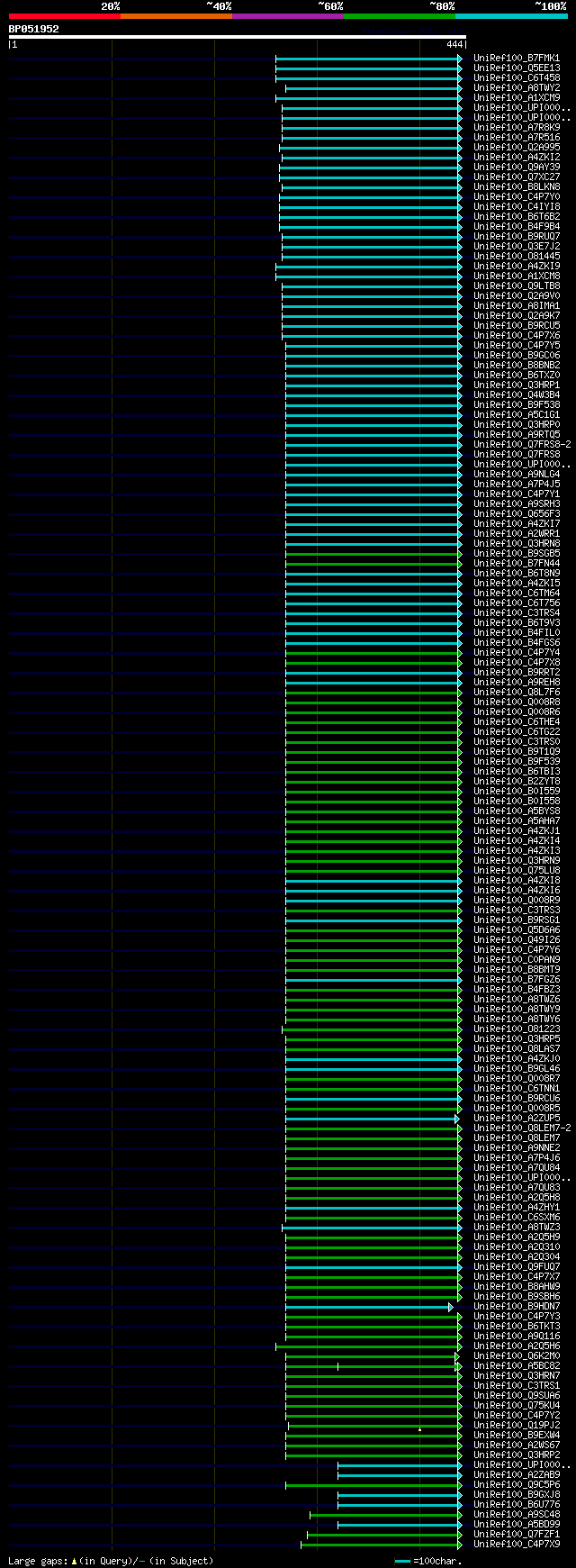Select hit UniRef100_Q8LEM7-2

[522, 1128]
